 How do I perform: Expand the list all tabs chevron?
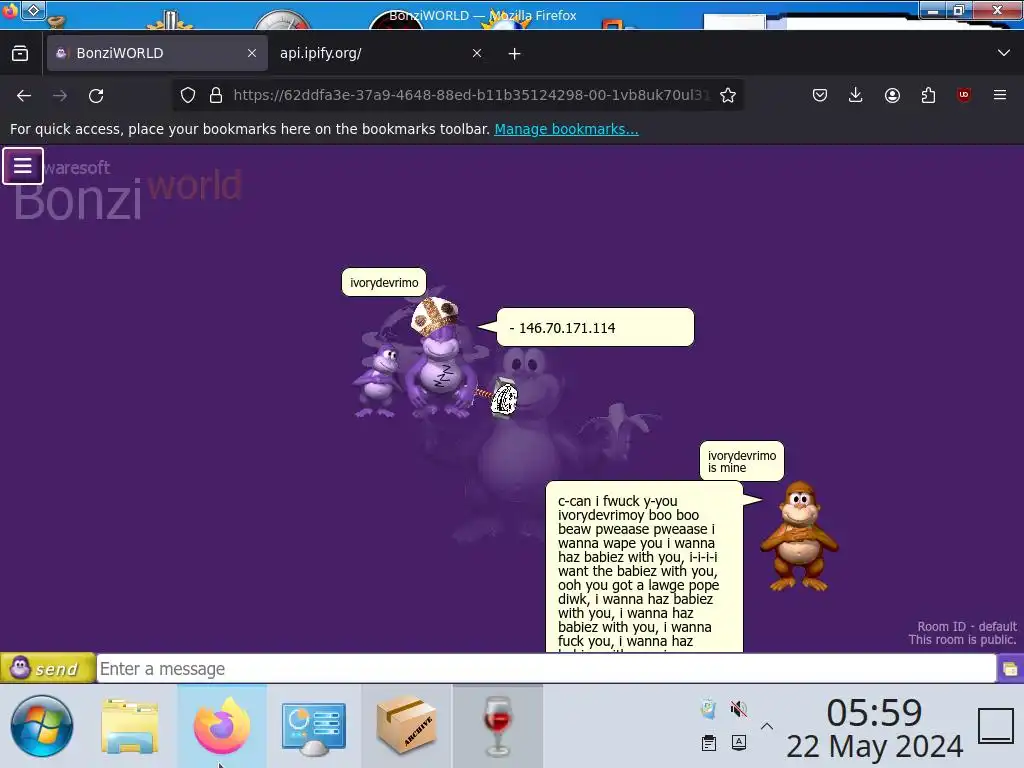[1004, 53]
